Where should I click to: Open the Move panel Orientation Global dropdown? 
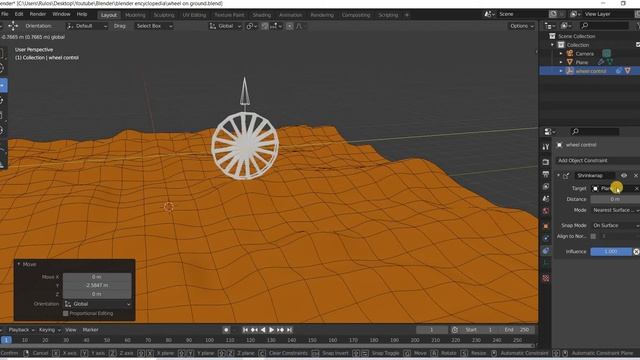pyautogui.click(x=97, y=304)
